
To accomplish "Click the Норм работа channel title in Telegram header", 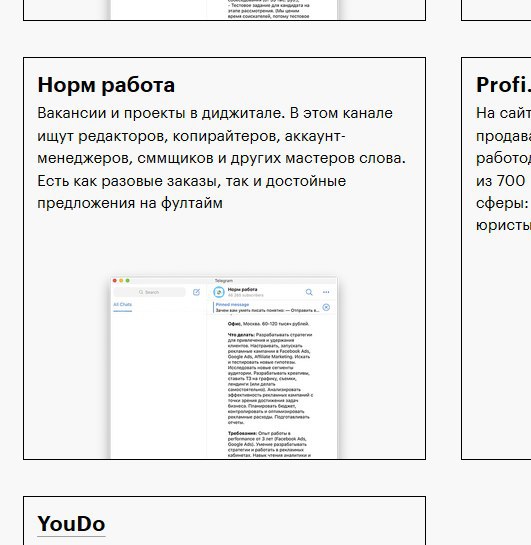I will [x=243, y=290].
